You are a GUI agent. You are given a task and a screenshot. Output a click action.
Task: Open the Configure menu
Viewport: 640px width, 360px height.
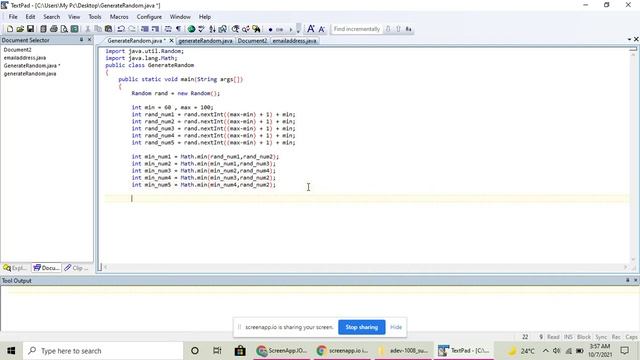[x=149, y=17]
